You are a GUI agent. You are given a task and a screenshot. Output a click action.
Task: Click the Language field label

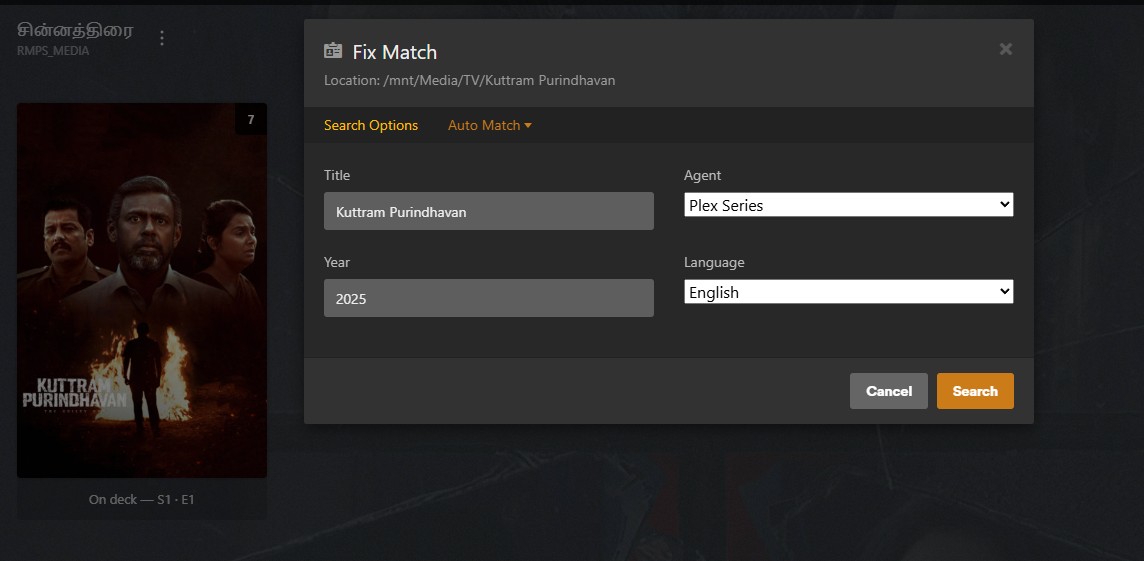pyautogui.click(x=714, y=262)
